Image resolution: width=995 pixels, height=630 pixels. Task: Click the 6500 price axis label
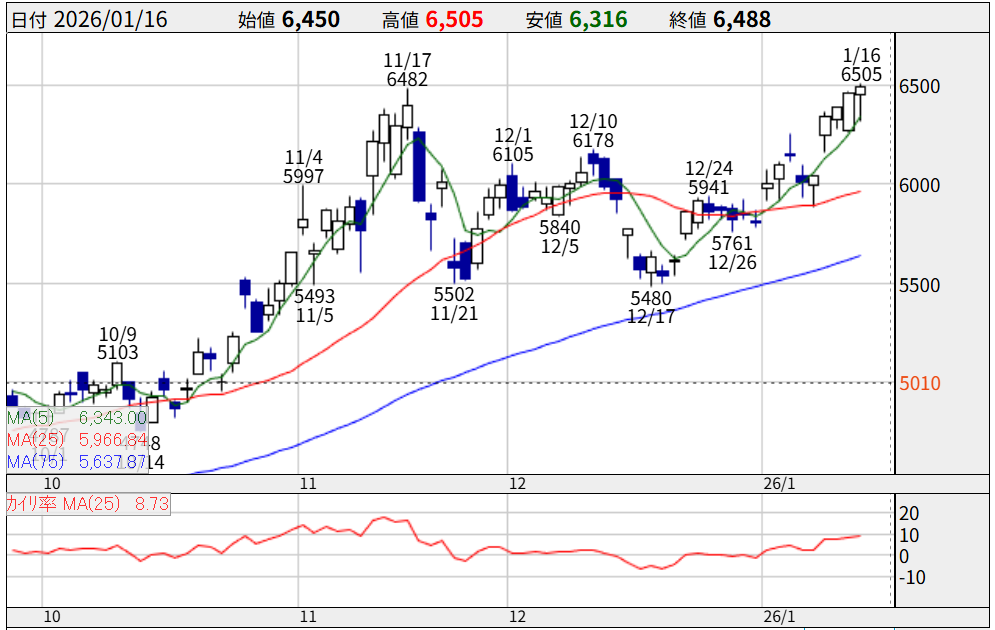(x=919, y=87)
